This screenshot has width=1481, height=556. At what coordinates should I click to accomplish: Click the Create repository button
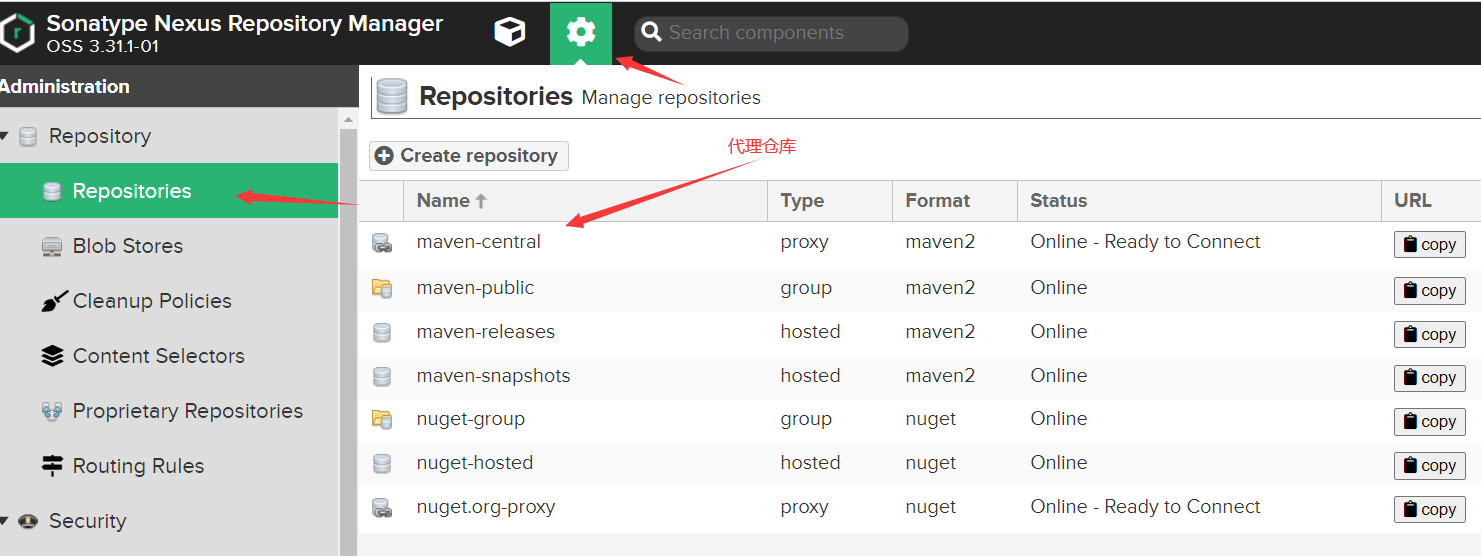point(469,156)
